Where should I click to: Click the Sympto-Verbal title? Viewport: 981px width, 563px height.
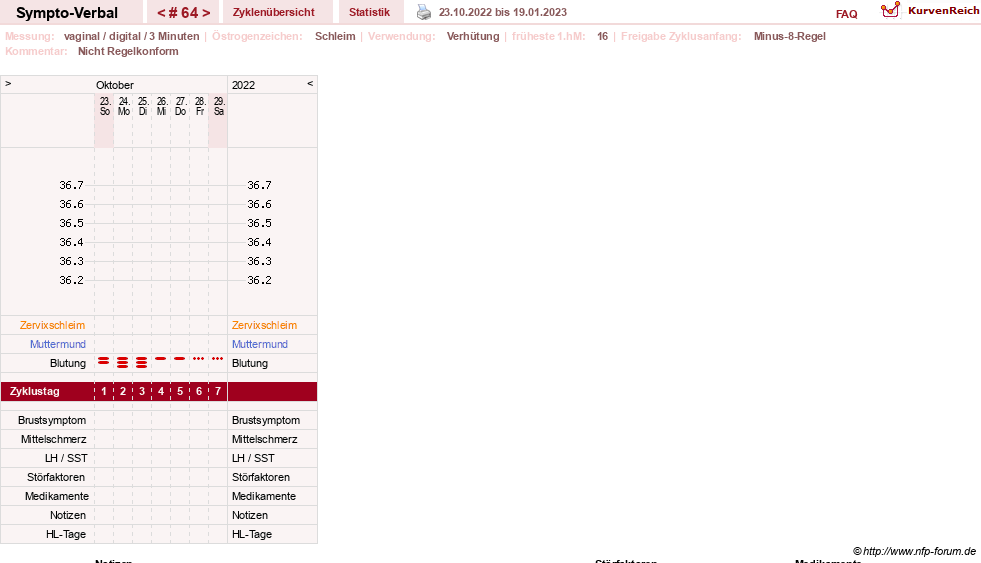point(67,13)
